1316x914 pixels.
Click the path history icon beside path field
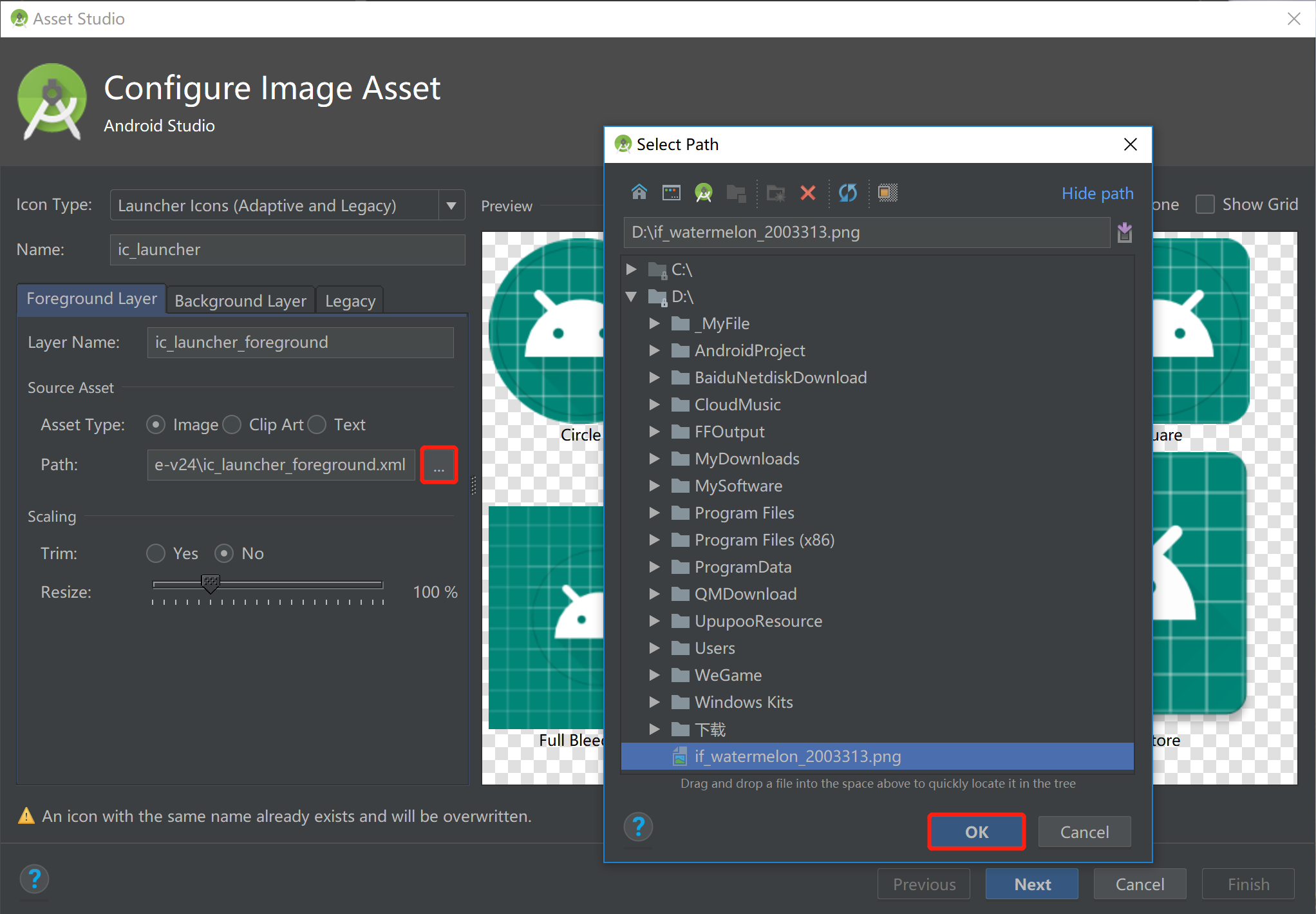click(x=1124, y=233)
